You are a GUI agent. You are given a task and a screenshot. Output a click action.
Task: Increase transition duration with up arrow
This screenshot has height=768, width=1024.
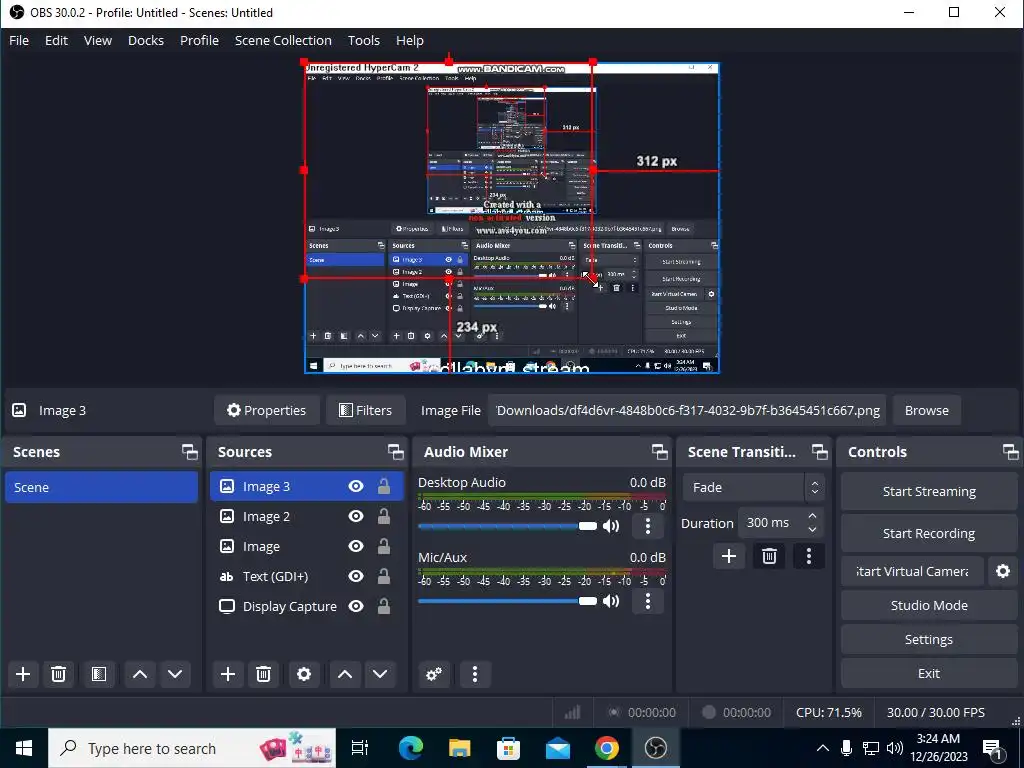[x=812, y=517]
